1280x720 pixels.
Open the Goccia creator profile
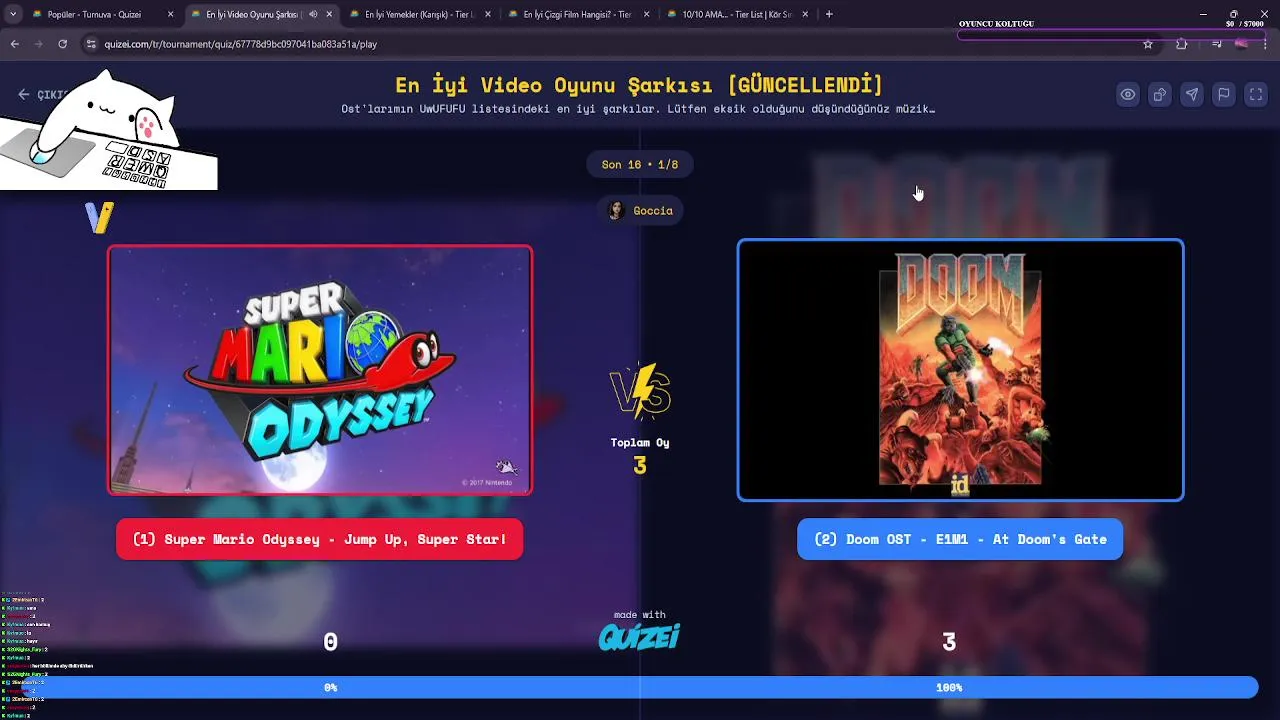point(641,210)
